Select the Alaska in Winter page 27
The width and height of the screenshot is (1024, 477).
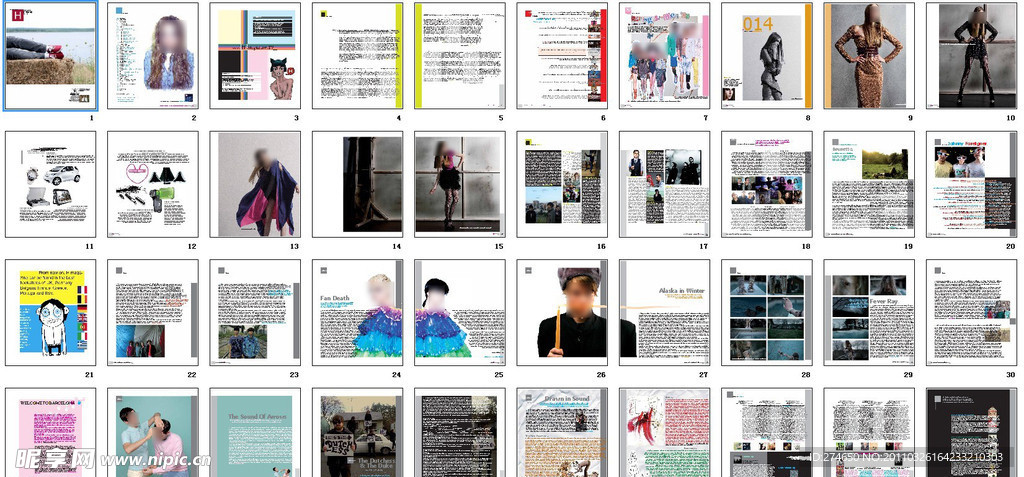point(665,312)
